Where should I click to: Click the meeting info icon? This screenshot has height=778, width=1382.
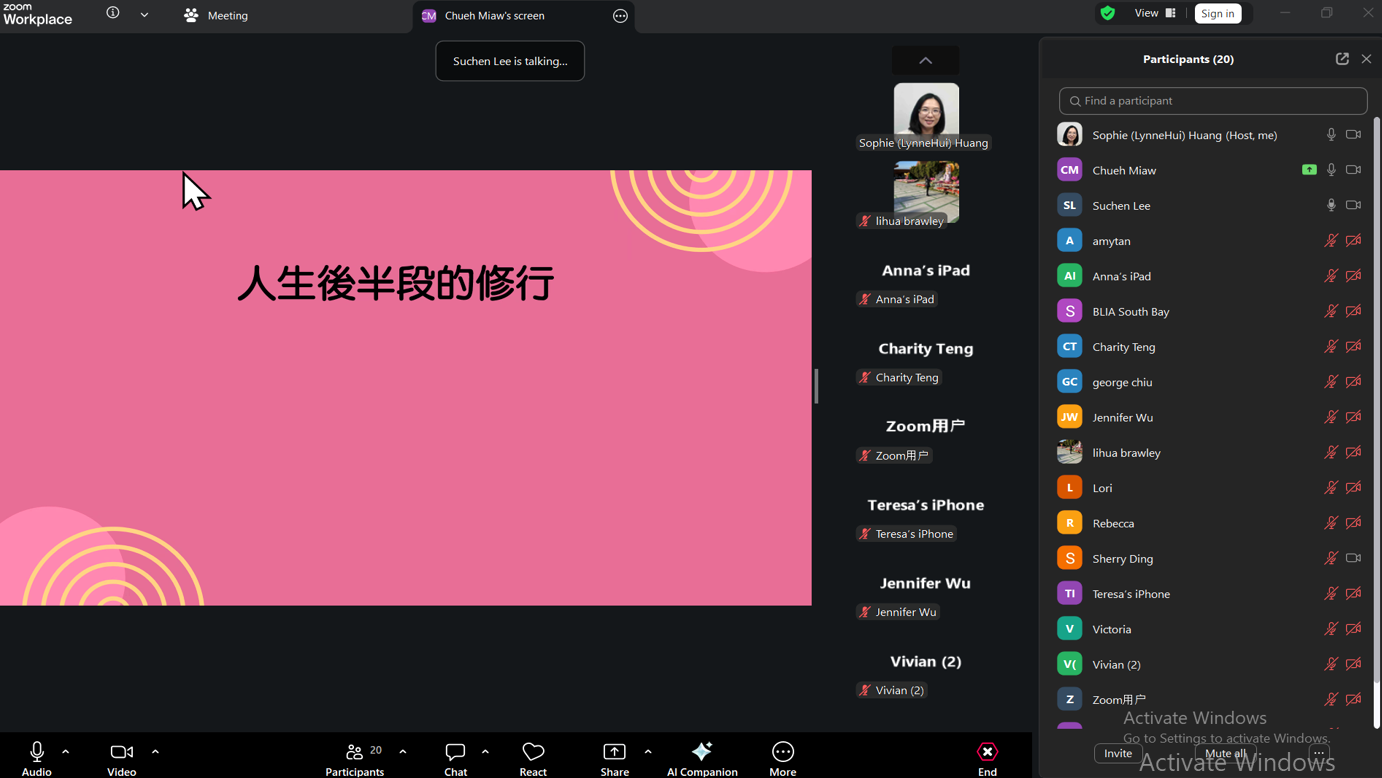(113, 14)
